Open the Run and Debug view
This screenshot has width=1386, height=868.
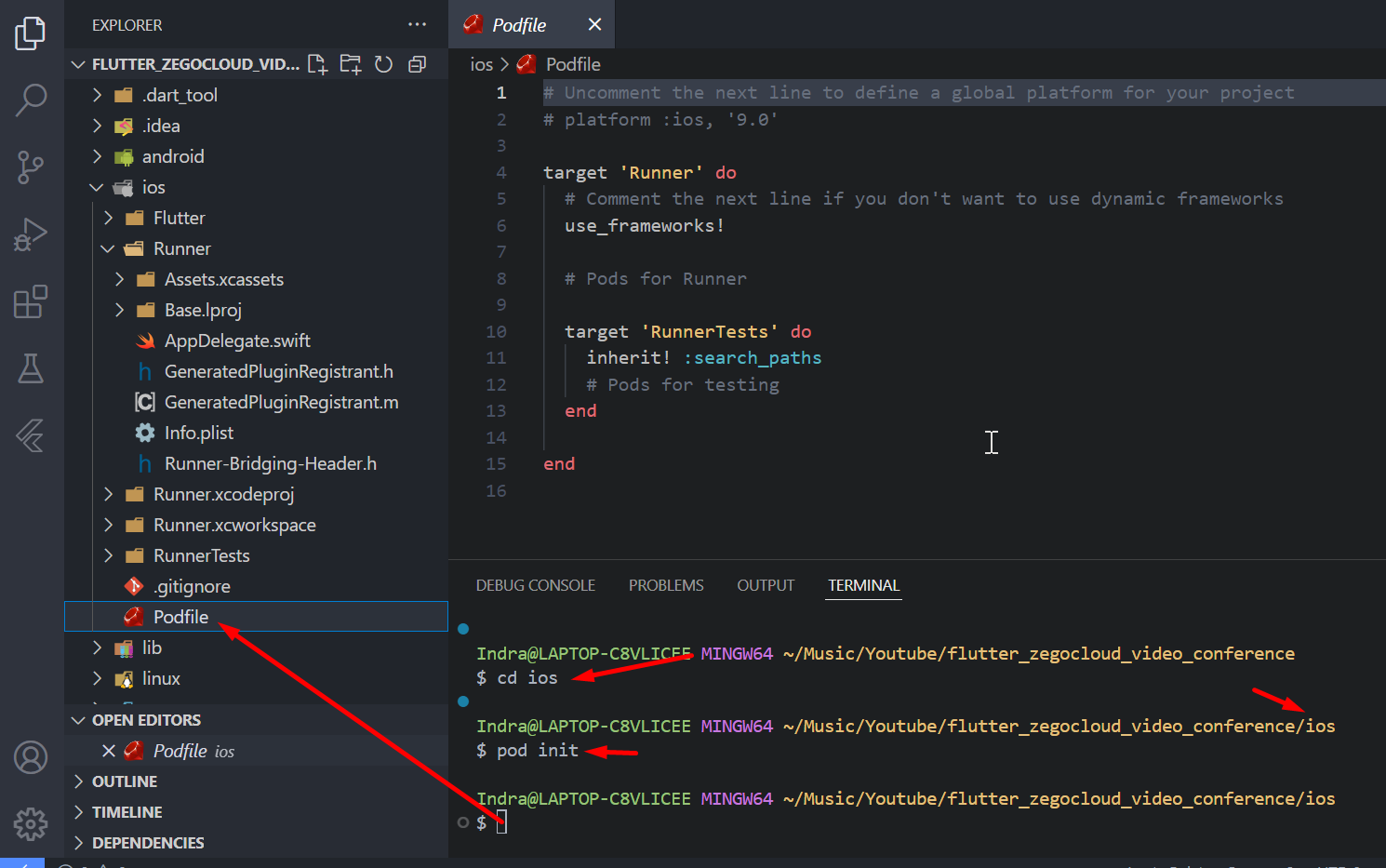pos(31,234)
